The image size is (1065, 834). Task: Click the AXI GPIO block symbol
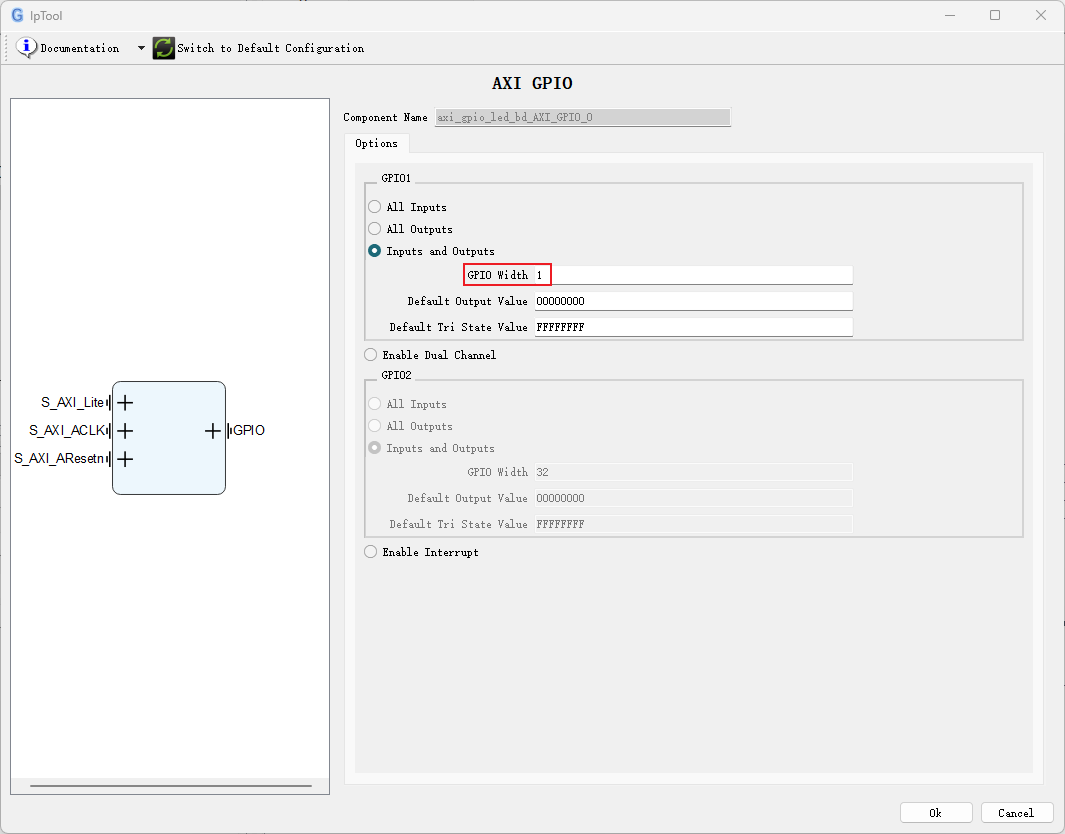pyautogui.click(x=168, y=438)
